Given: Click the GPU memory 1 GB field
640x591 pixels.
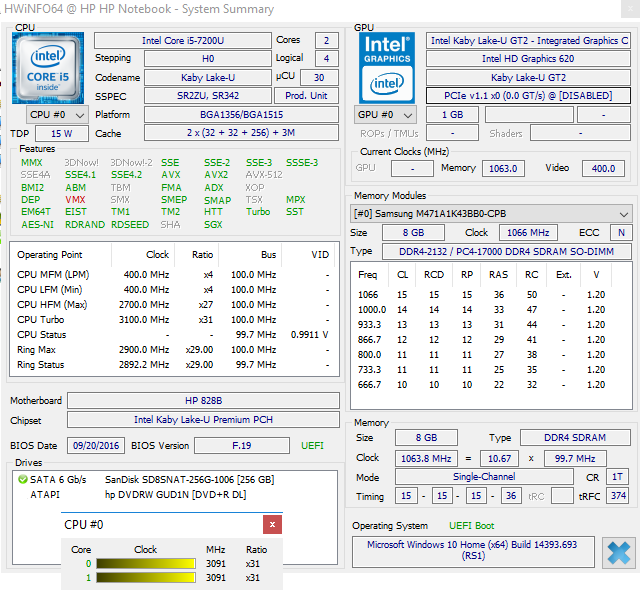Looking at the screenshot, I should [452, 115].
